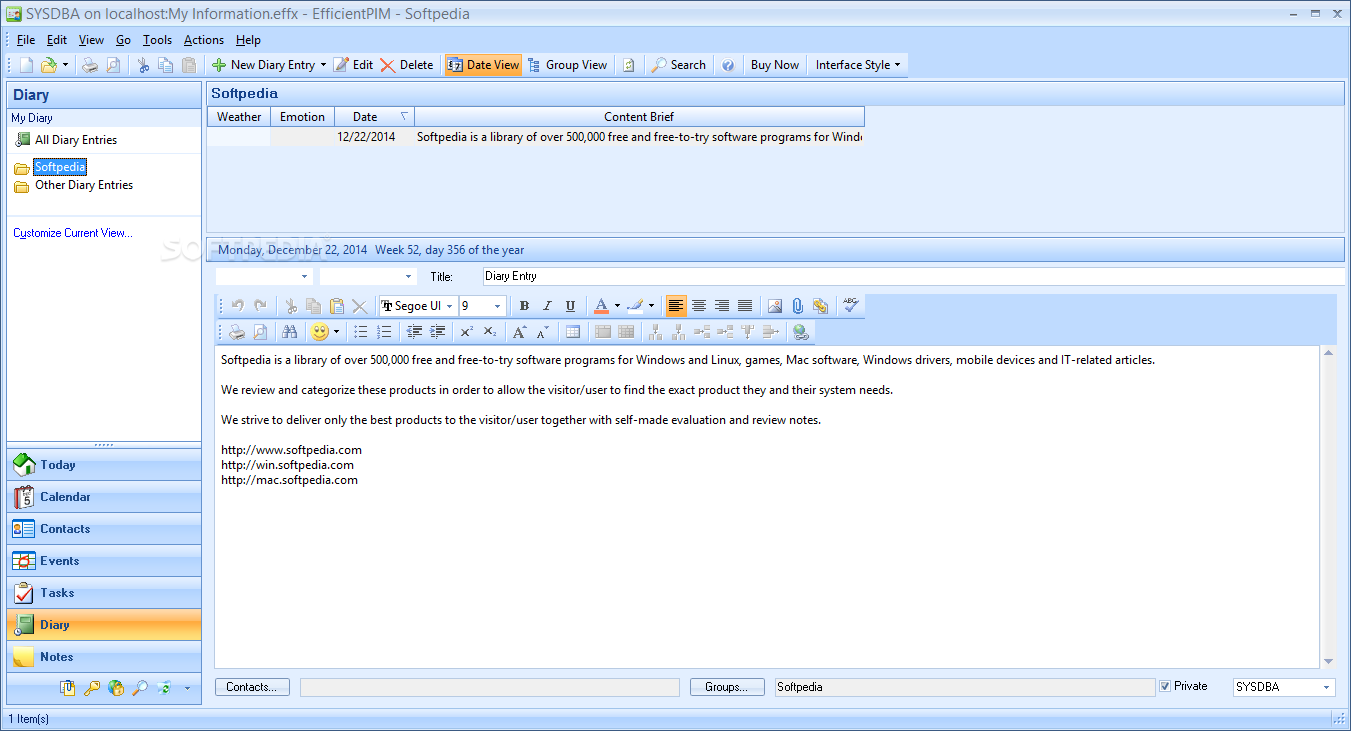Set paragraph alignment to center
The image size is (1351, 731).
[x=699, y=306]
